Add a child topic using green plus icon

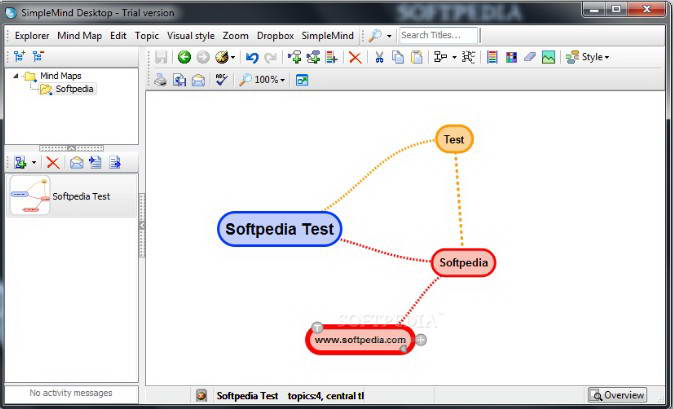tap(294, 57)
